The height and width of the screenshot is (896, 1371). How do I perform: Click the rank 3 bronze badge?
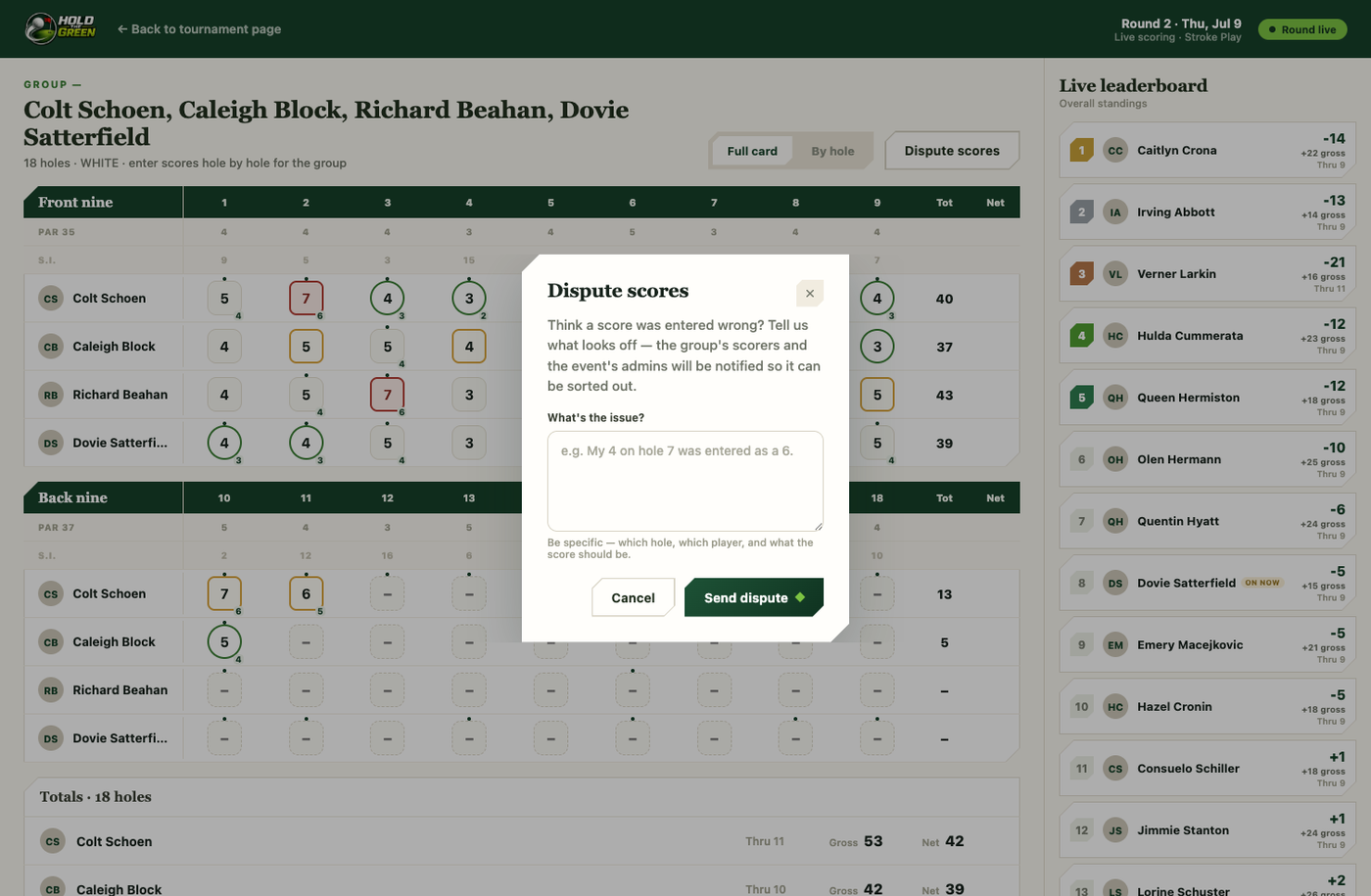tap(1082, 274)
